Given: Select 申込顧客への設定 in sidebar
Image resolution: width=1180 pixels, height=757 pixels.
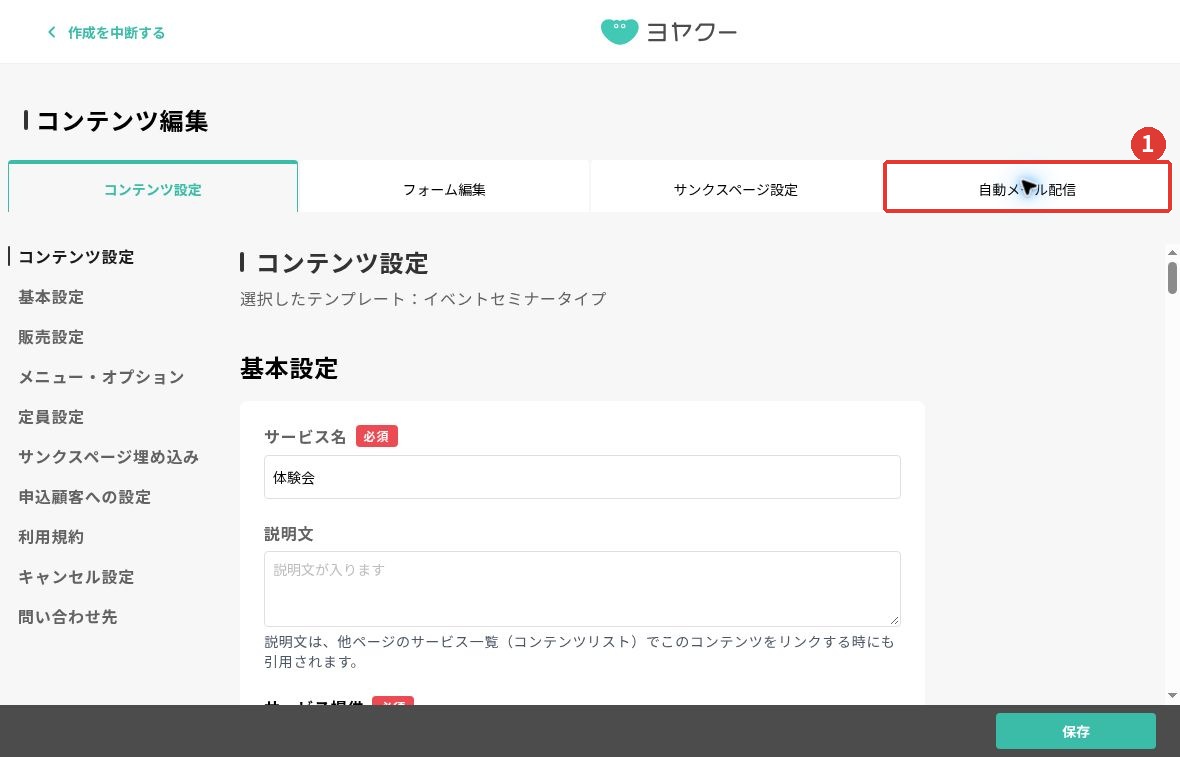Looking at the screenshot, I should pos(84,497).
